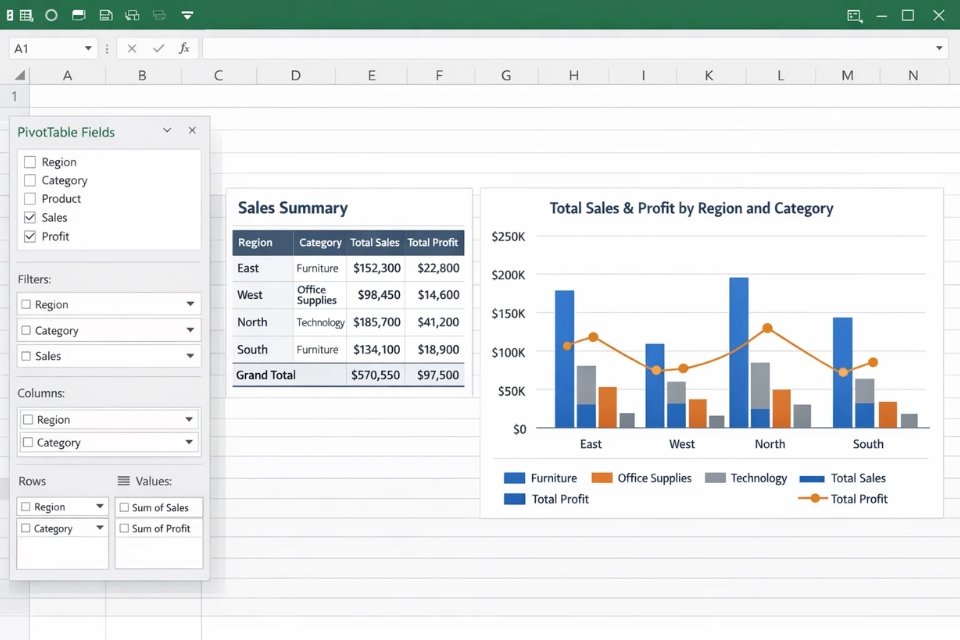Click the Save icon in the toolbar
Viewport: 960px width, 640px height.
[106, 15]
